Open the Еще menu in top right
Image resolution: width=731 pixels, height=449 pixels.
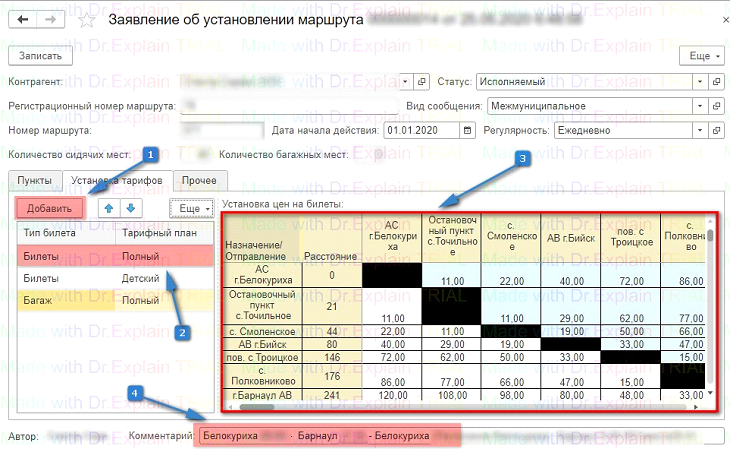pyautogui.click(x=702, y=56)
